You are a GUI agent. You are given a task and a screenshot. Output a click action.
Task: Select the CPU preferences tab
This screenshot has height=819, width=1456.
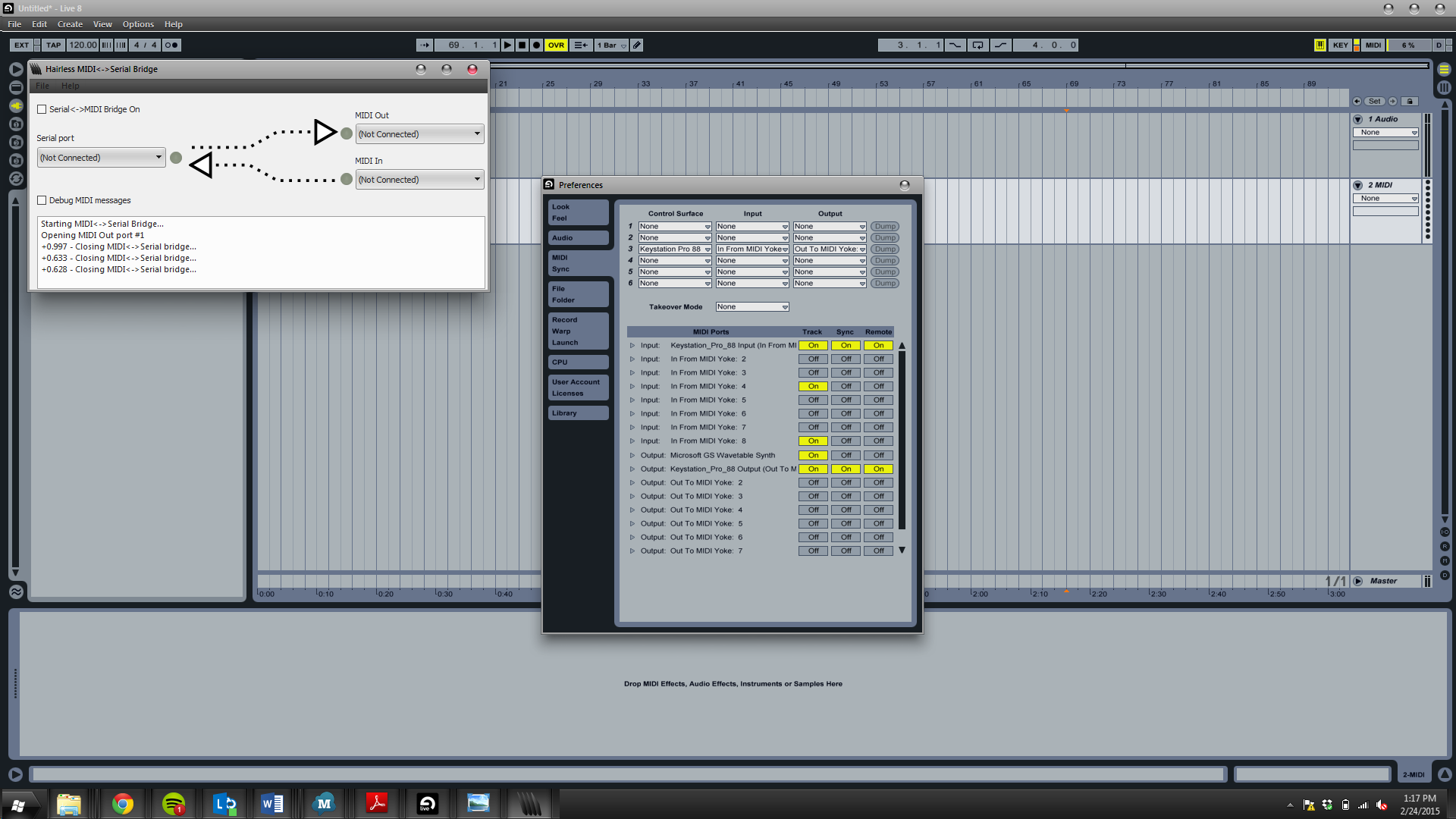point(578,362)
